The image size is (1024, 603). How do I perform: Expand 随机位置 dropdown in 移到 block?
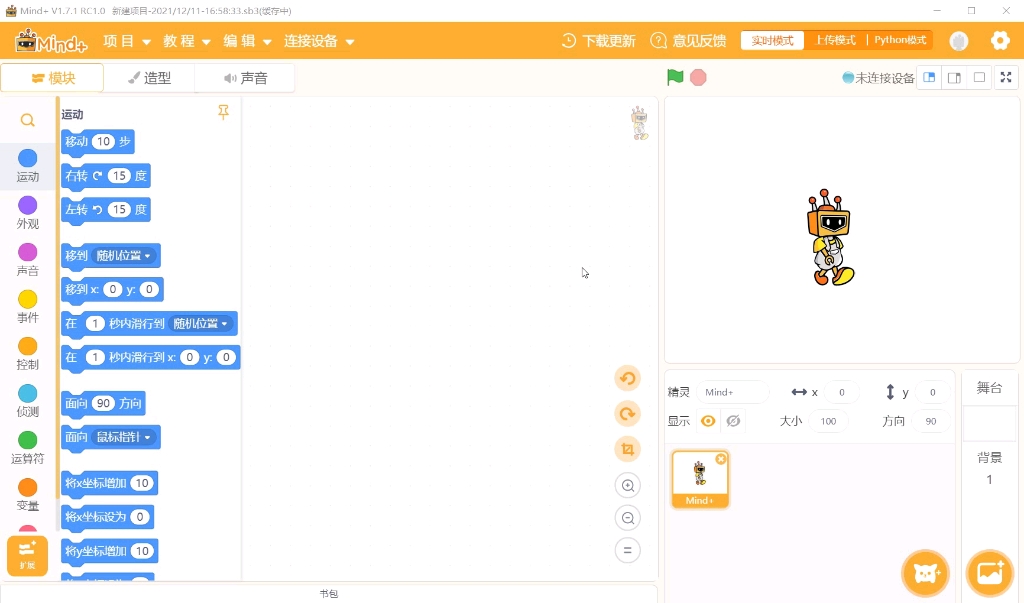coord(123,255)
